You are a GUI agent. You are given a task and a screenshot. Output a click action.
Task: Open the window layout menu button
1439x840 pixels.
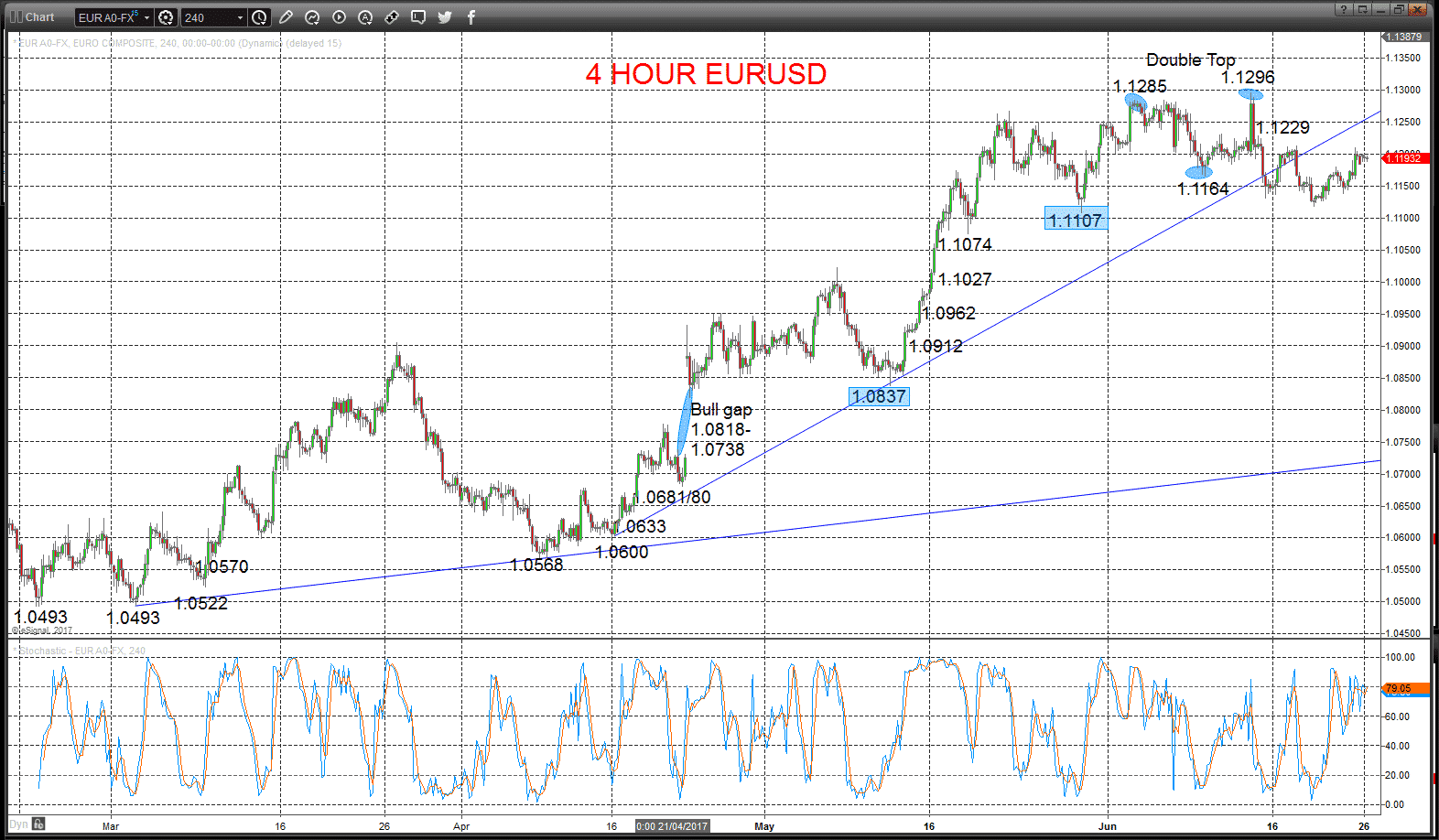point(1363,9)
